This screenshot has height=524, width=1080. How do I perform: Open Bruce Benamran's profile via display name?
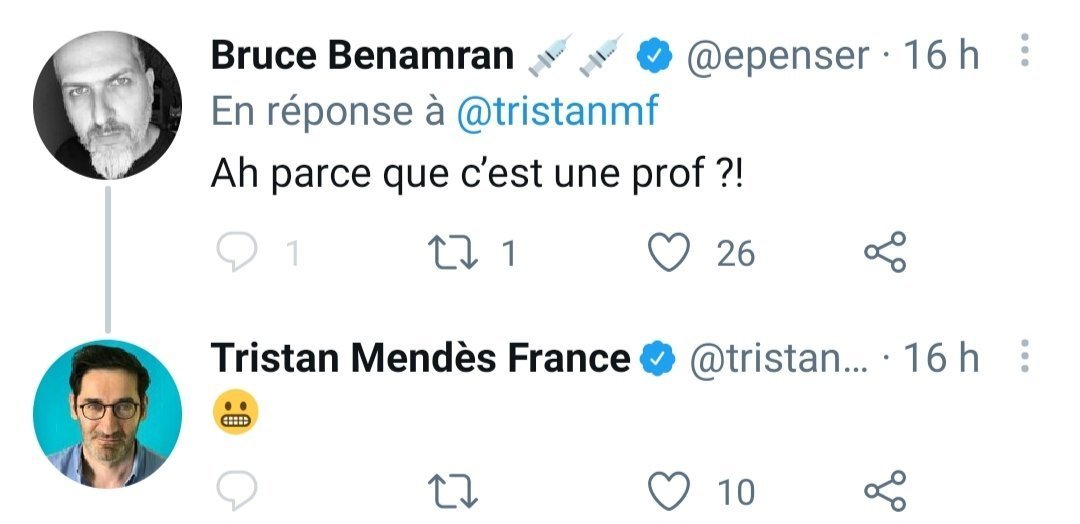tap(362, 57)
